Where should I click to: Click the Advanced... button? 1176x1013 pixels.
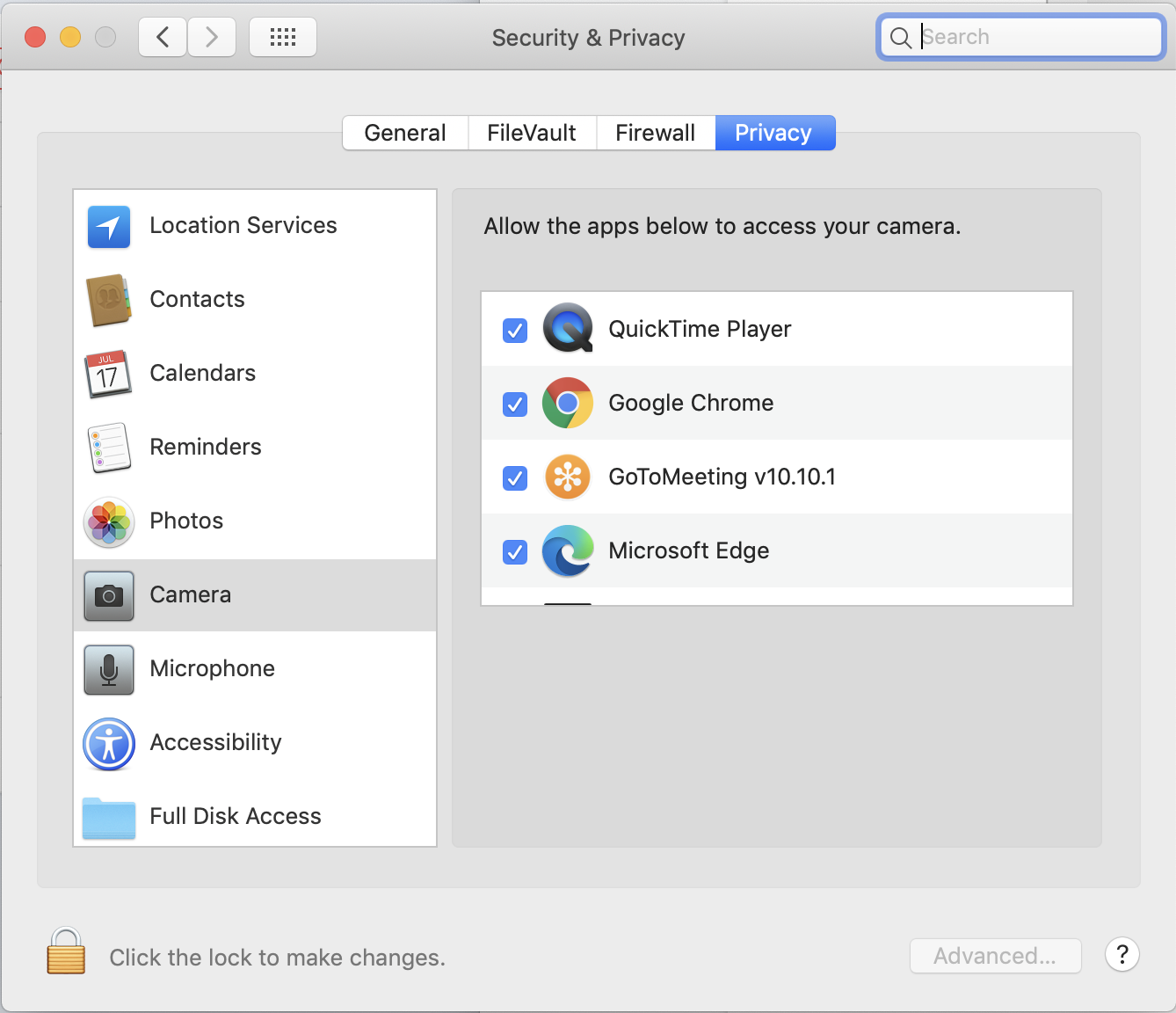(995, 956)
